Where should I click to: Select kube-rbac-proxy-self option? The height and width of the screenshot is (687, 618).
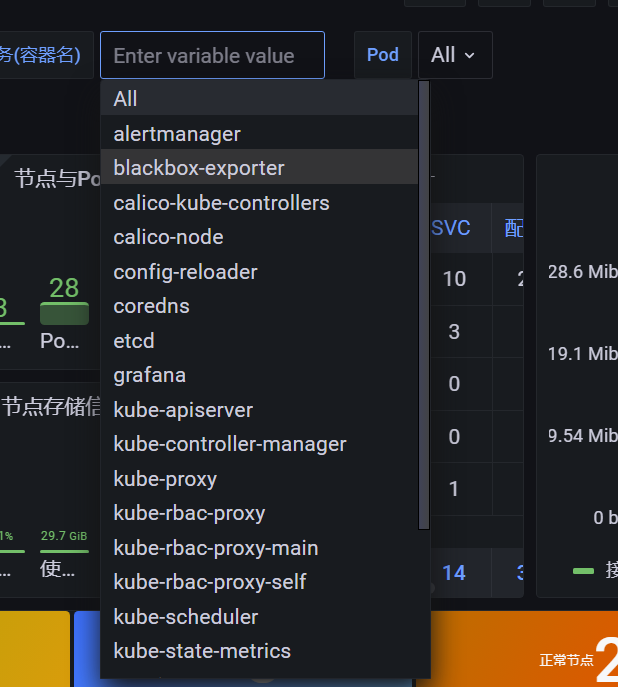pos(259,582)
